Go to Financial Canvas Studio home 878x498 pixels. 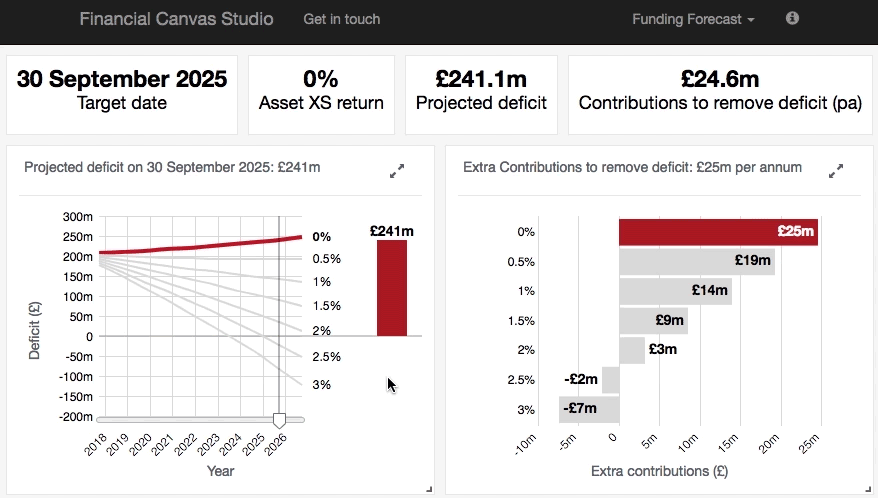pos(176,19)
